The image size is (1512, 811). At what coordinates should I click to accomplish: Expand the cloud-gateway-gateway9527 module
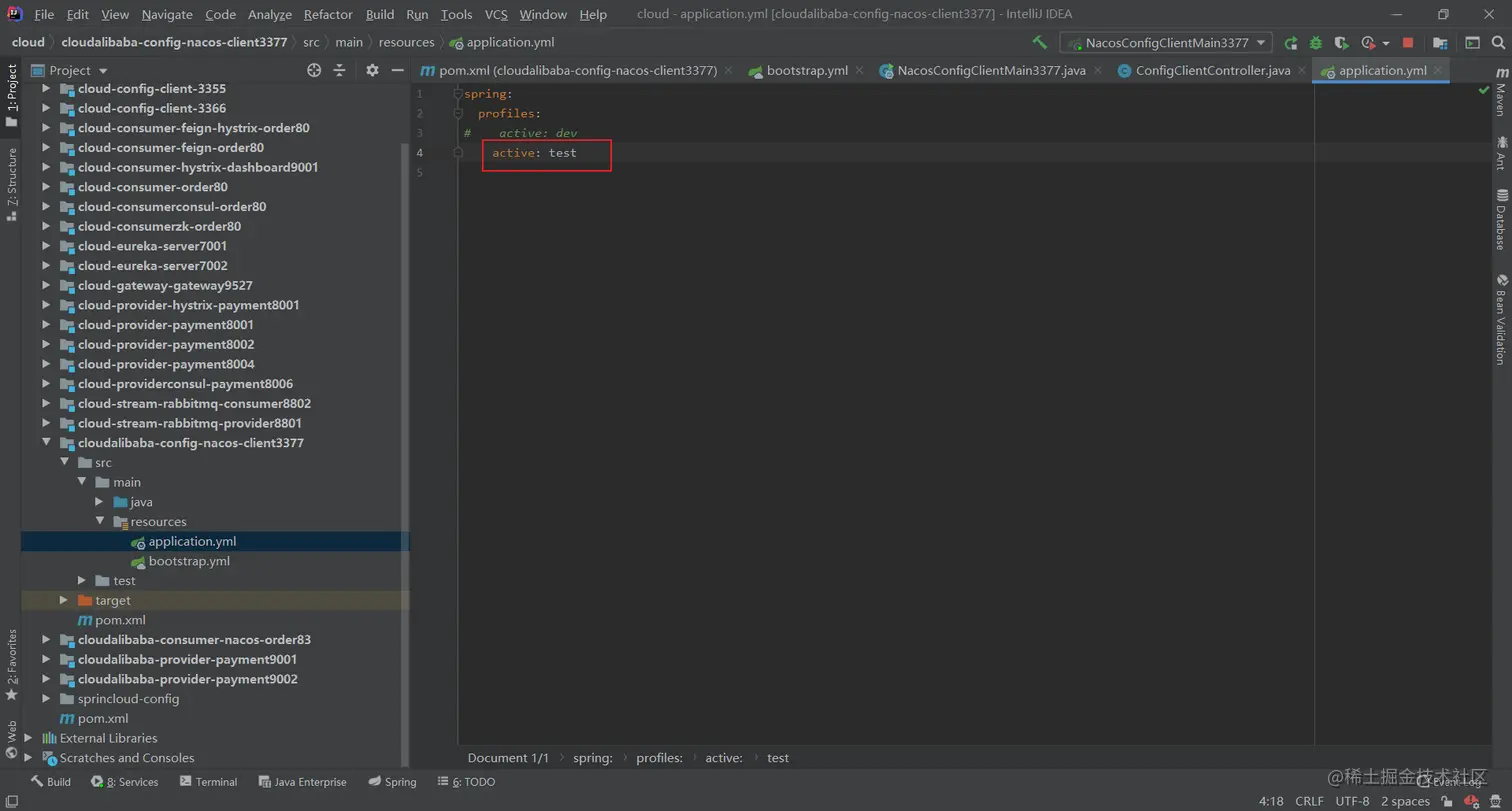pos(45,285)
